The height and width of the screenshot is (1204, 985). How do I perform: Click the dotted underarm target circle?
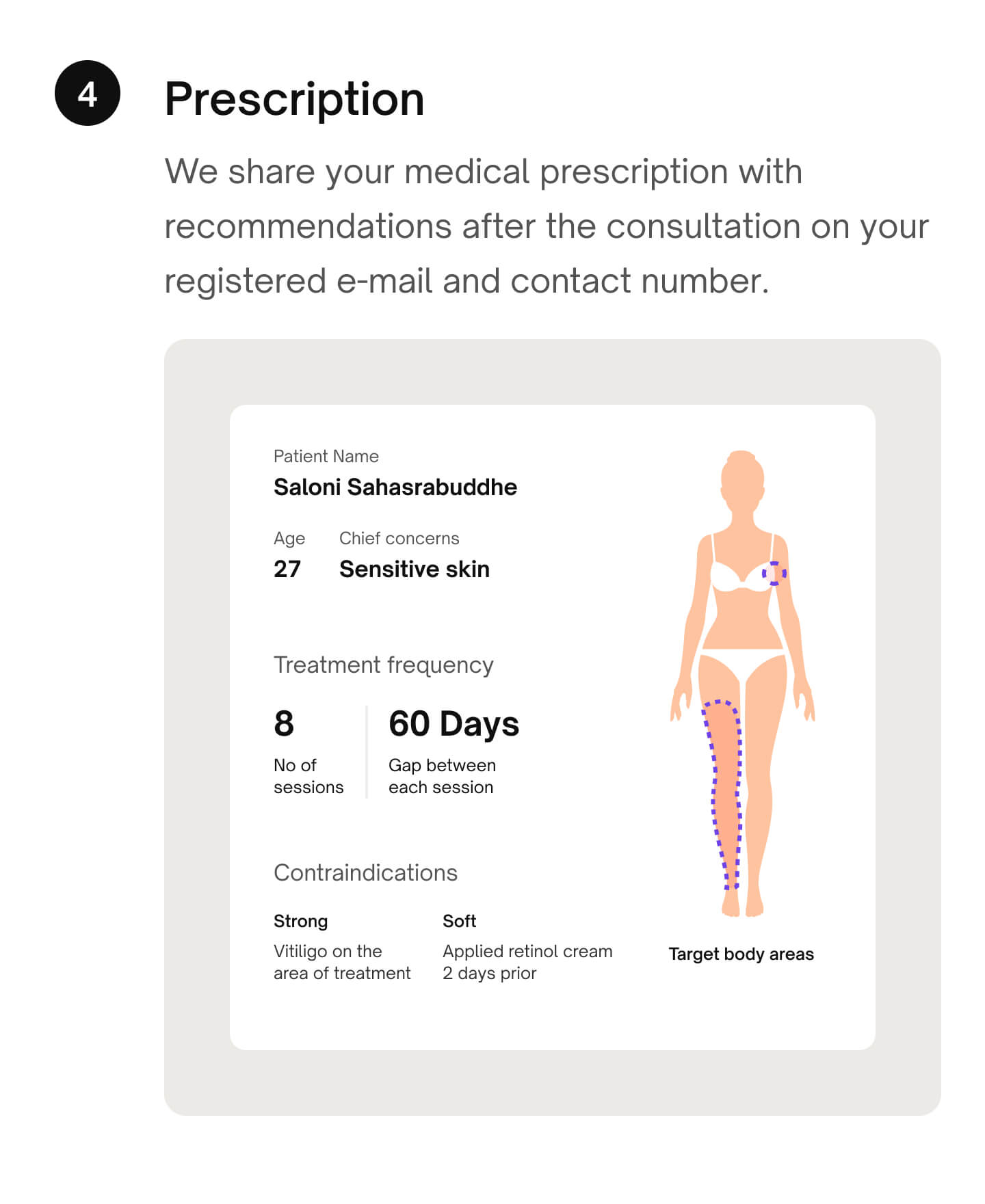tap(774, 573)
